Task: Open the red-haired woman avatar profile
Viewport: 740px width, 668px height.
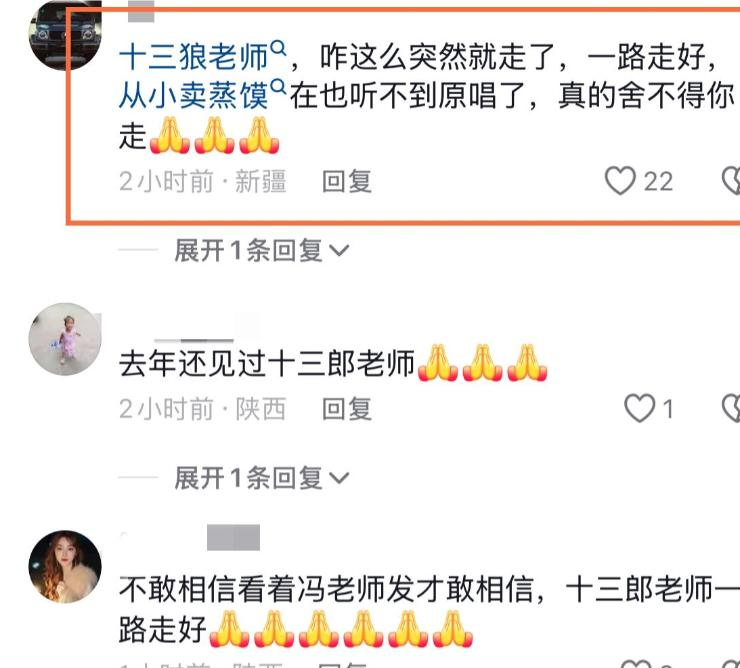Action: 65,567
